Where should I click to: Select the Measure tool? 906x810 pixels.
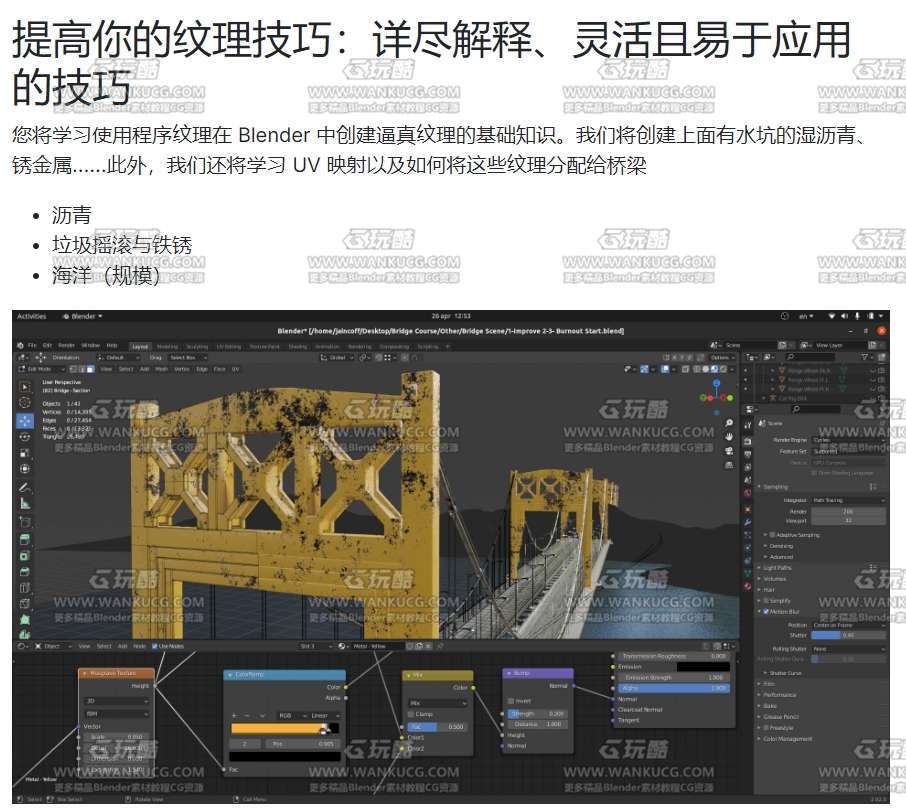[24, 504]
